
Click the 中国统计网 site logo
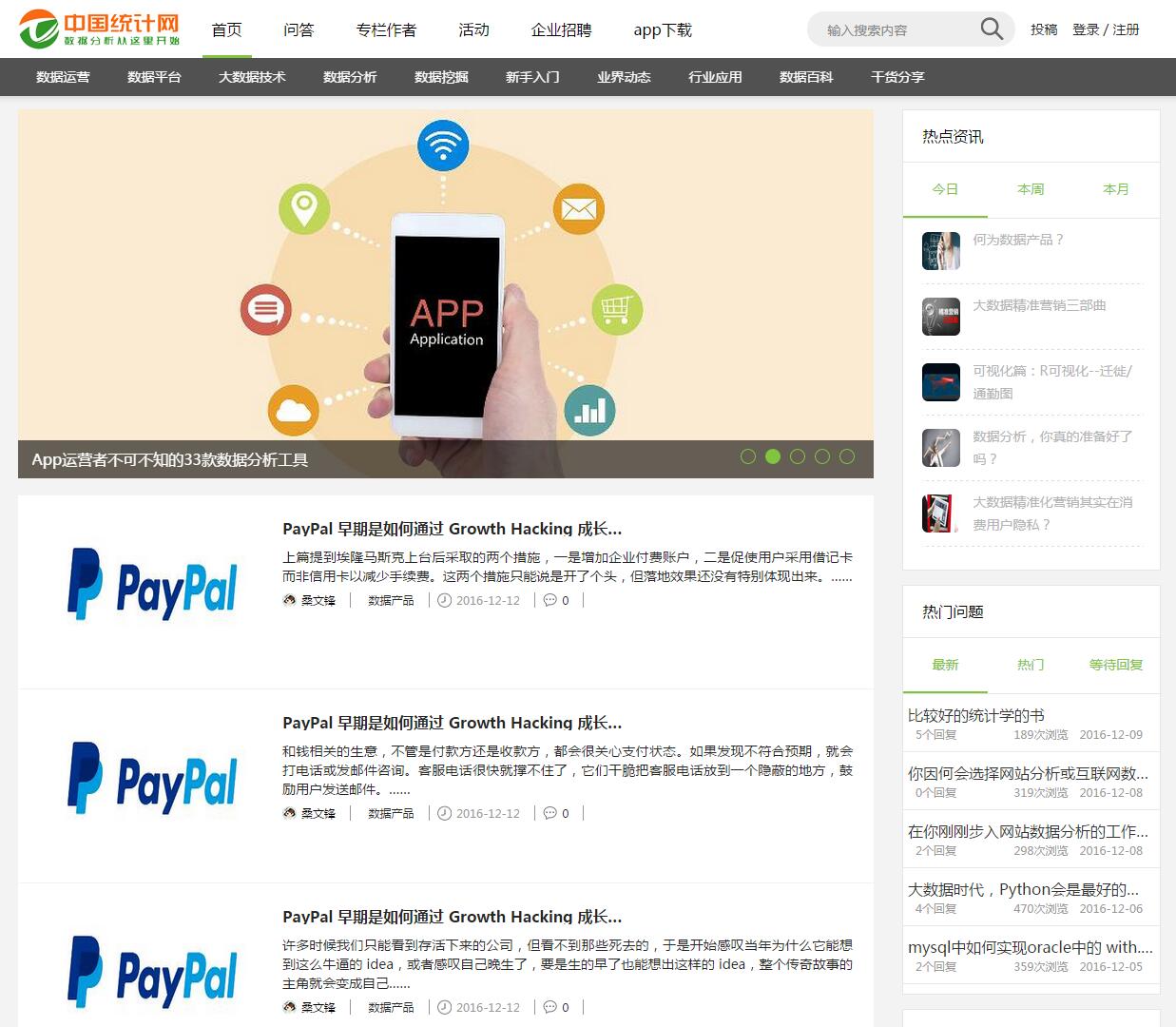100,29
